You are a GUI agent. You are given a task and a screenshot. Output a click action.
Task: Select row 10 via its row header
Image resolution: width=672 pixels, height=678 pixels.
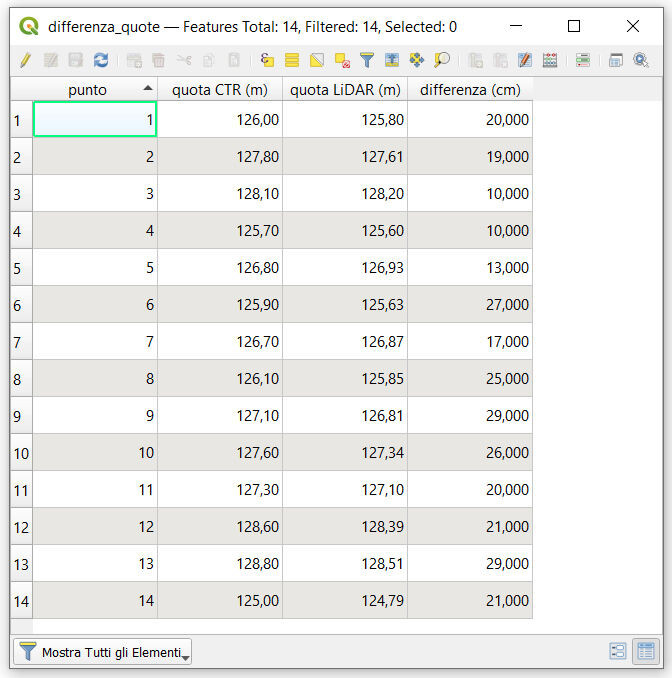(x=21, y=453)
